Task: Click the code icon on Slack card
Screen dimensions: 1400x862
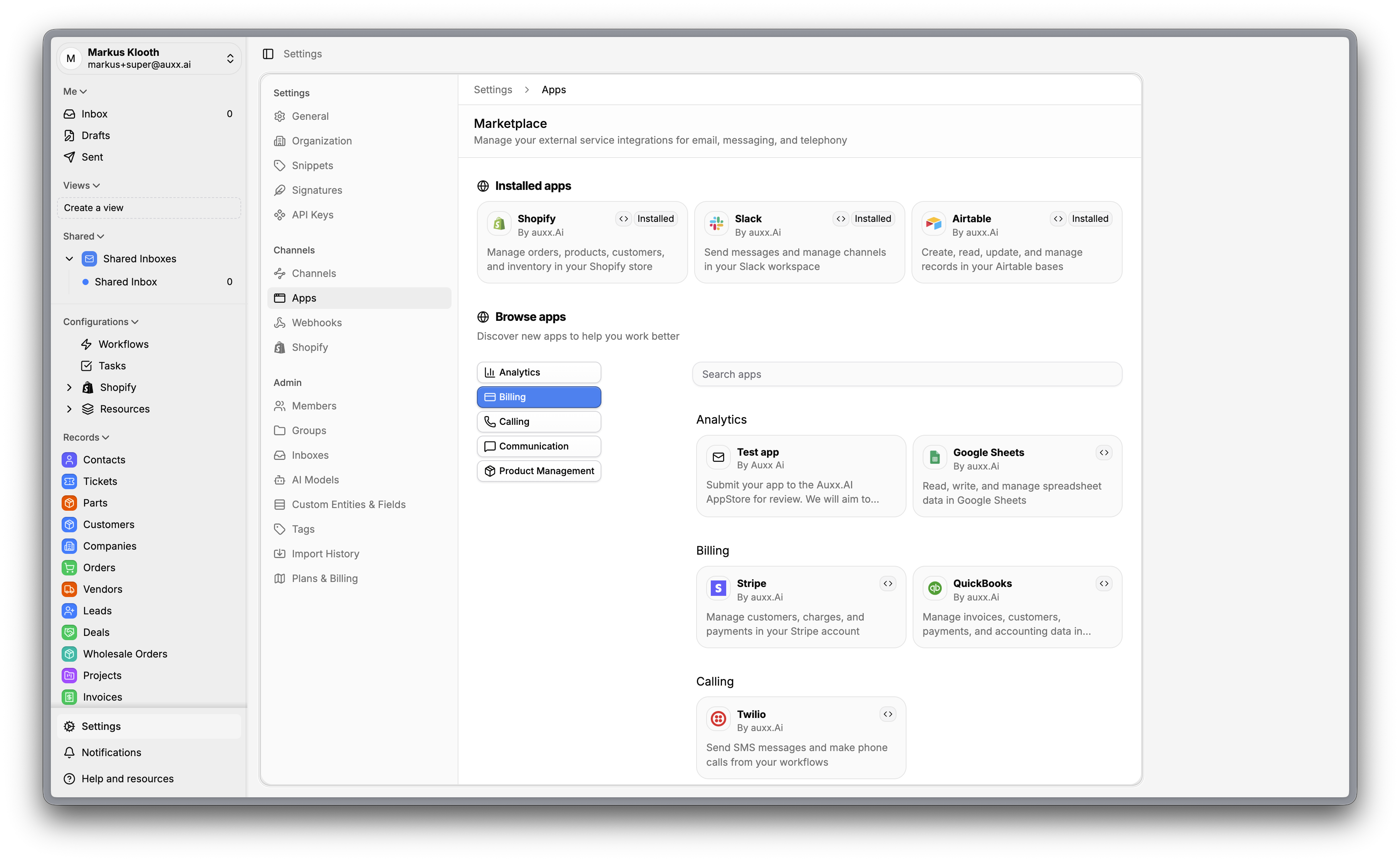Action: click(x=841, y=219)
